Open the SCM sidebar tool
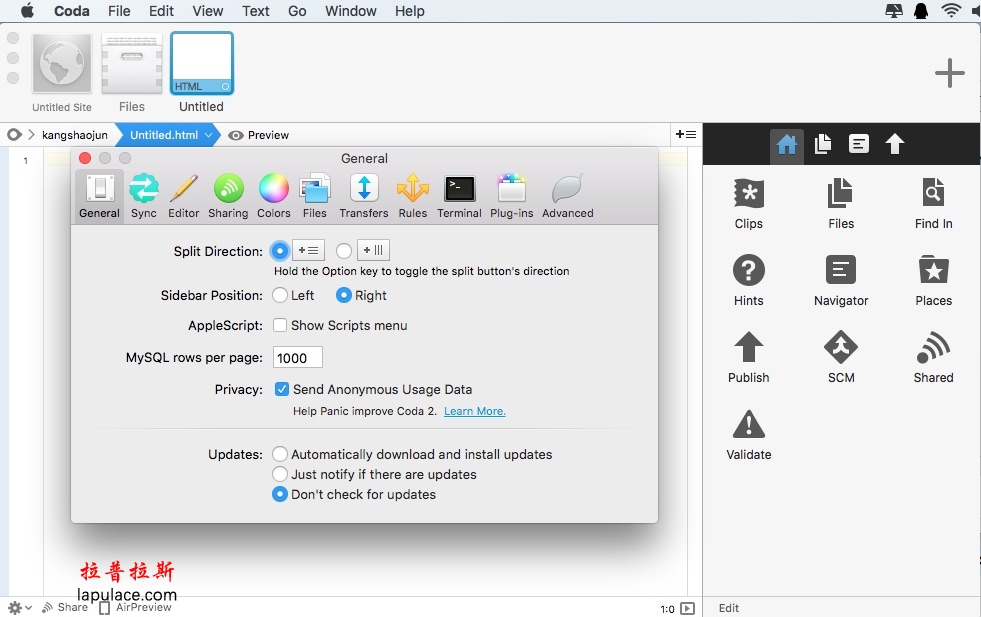 (x=841, y=357)
